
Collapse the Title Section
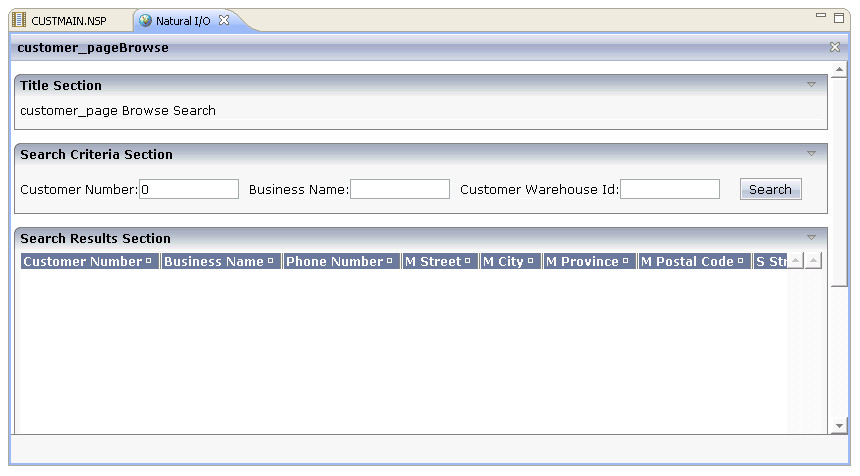[x=811, y=85]
